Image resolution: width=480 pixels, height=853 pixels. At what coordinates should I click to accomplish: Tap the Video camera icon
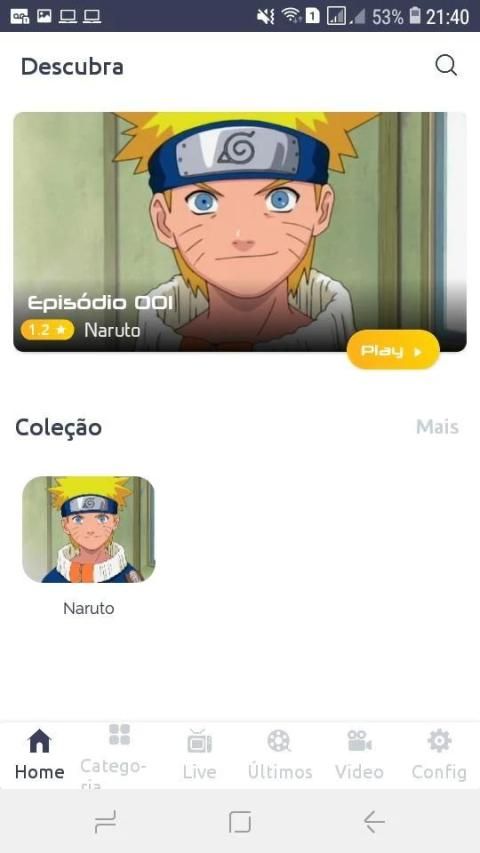click(359, 741)
